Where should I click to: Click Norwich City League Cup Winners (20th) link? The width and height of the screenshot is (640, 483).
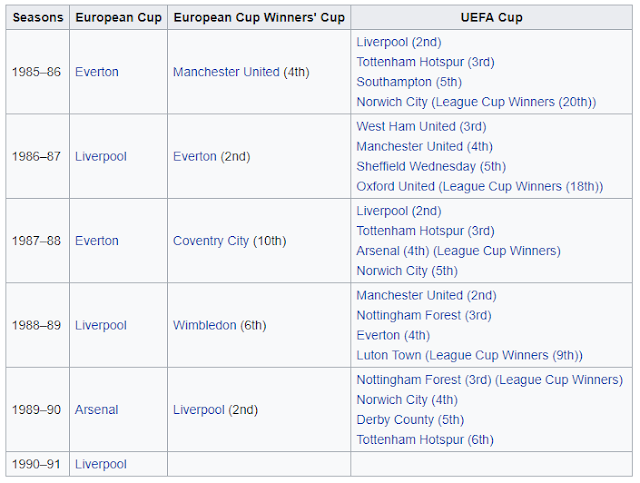[x=476, y=102]
